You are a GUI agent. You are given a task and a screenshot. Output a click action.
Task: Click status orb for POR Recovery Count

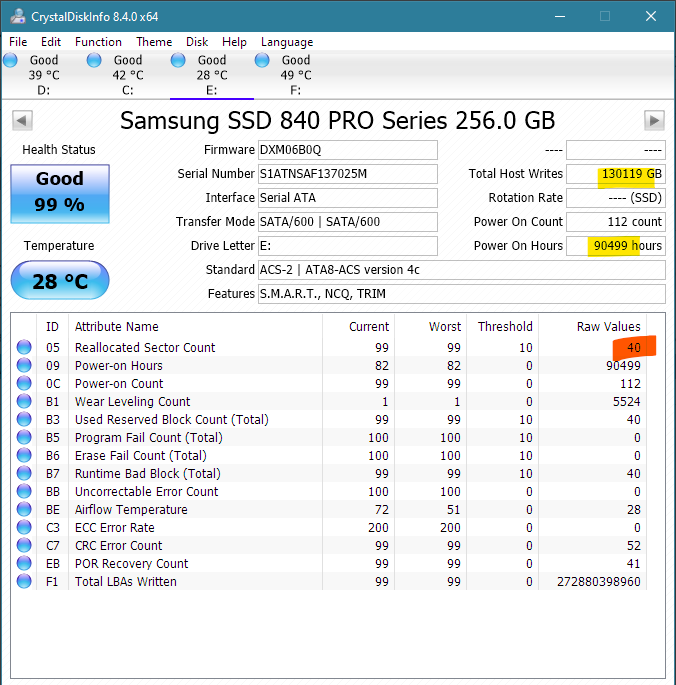[x=24, y=563]
